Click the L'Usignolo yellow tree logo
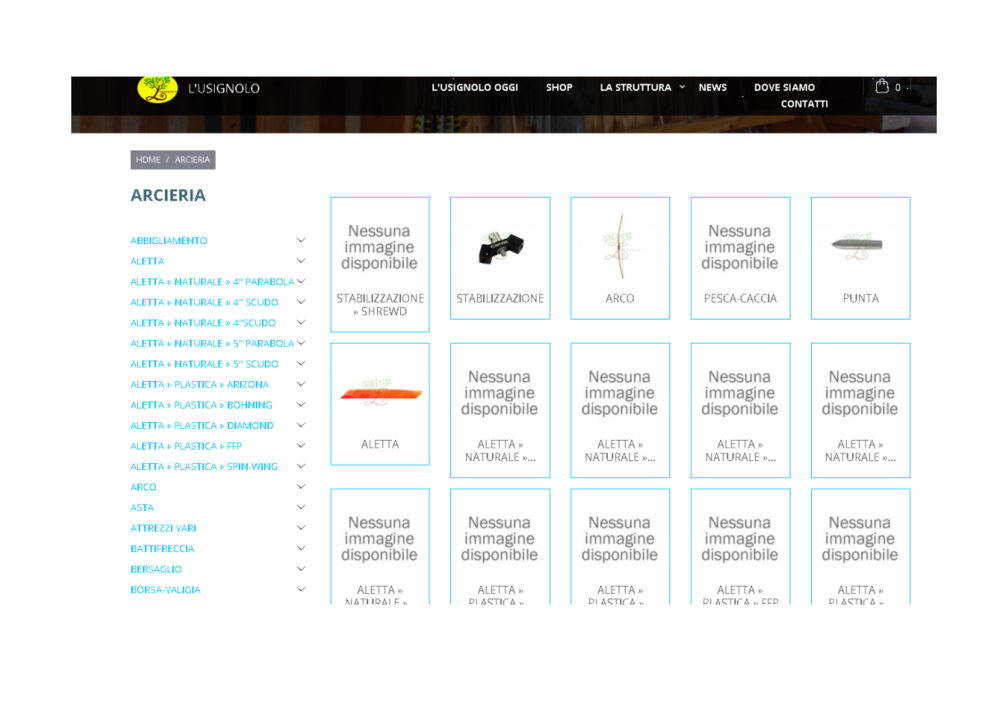 tap(158, 89)
